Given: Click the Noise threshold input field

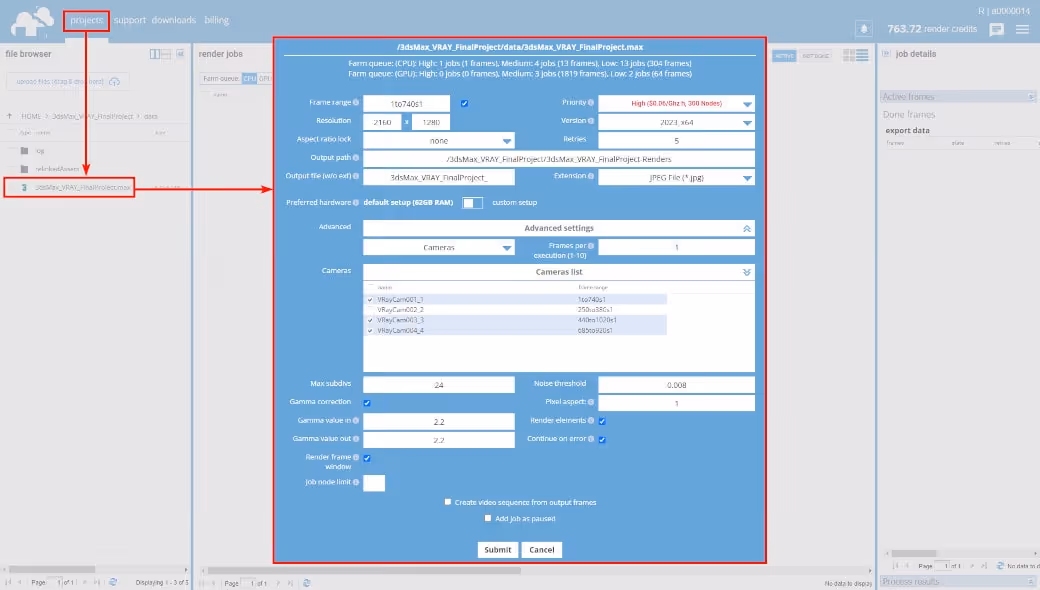Looking at the screenshot, I should tap(677, 384).
